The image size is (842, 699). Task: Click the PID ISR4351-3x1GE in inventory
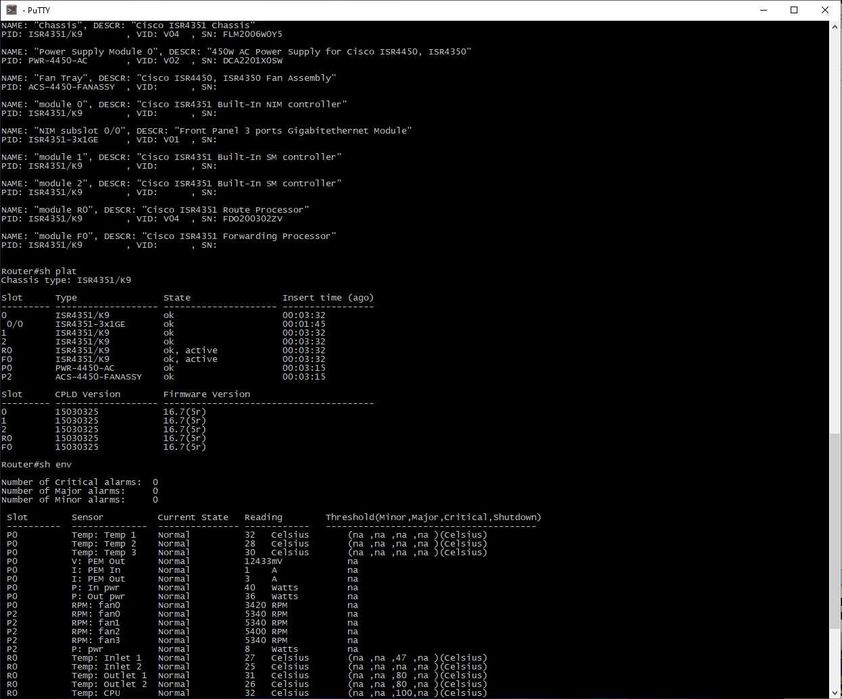[63, 140]
